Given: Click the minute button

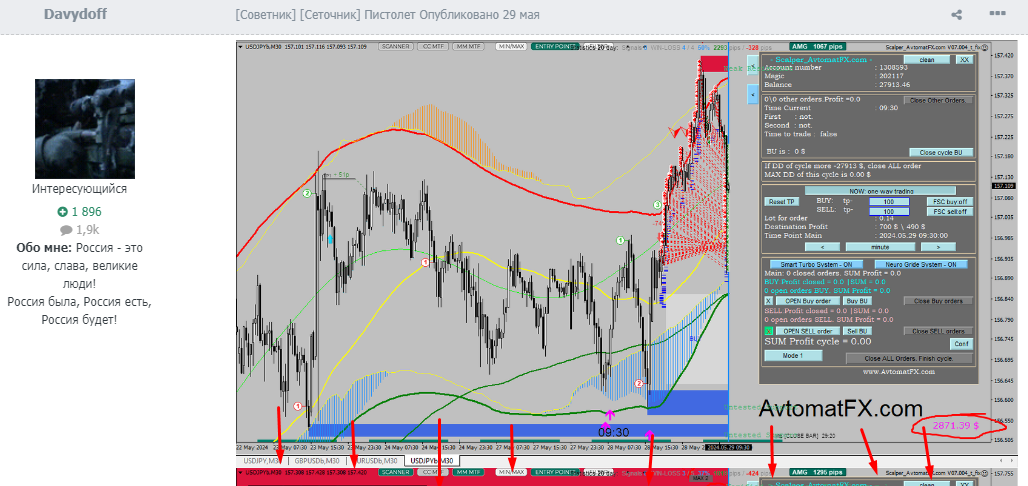Looking at the screenshot, I should (x=880, y=247).
